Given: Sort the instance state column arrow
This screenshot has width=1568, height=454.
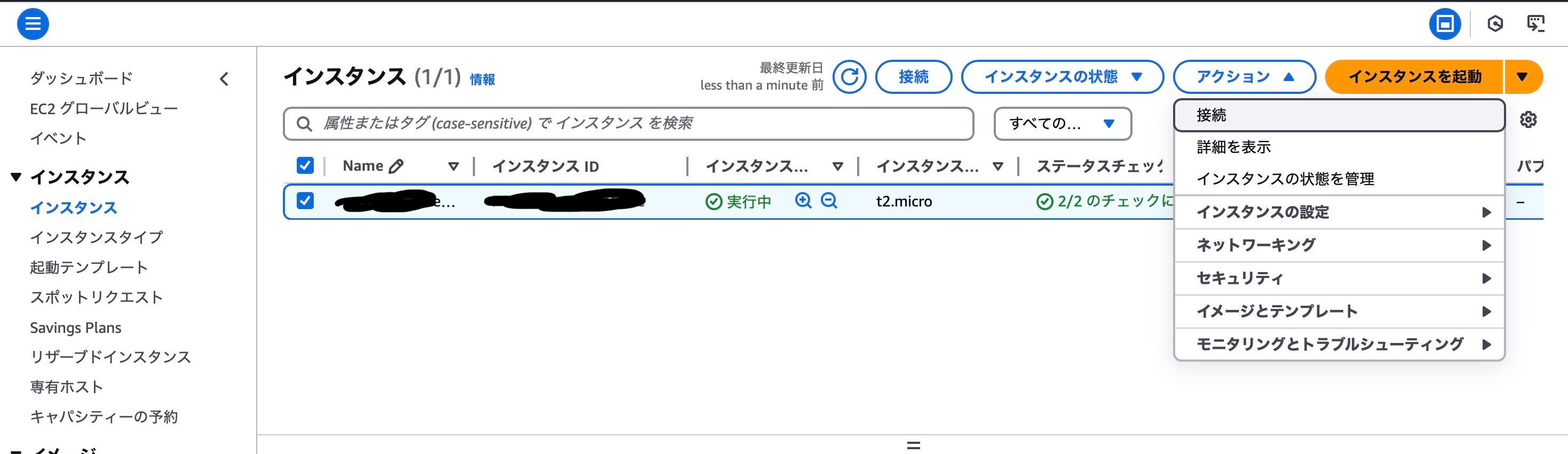Looking at the screenshot, I should coord(837,166).
